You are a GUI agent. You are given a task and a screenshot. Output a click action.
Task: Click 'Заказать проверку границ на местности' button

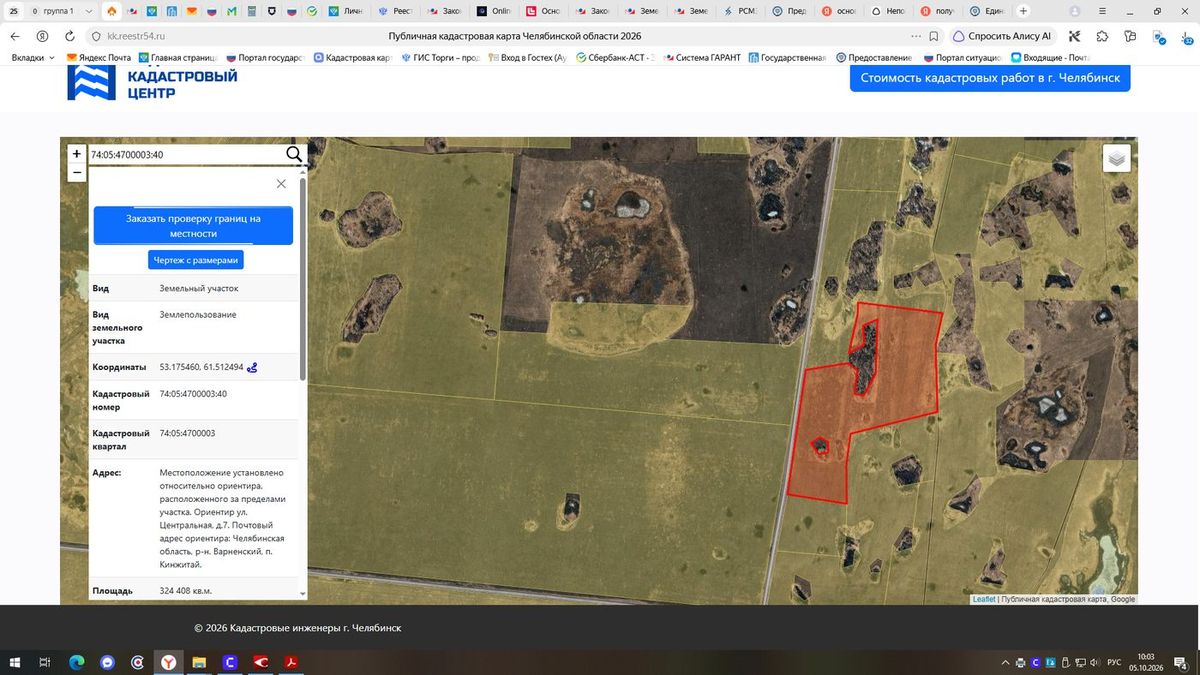click(193, 225)
